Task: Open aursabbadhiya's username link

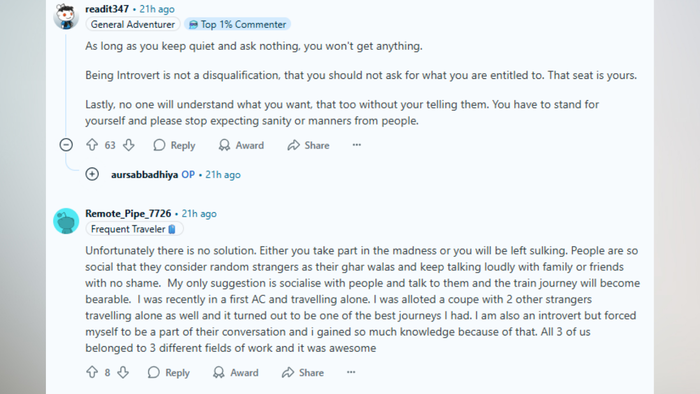Action: point(144,174)
